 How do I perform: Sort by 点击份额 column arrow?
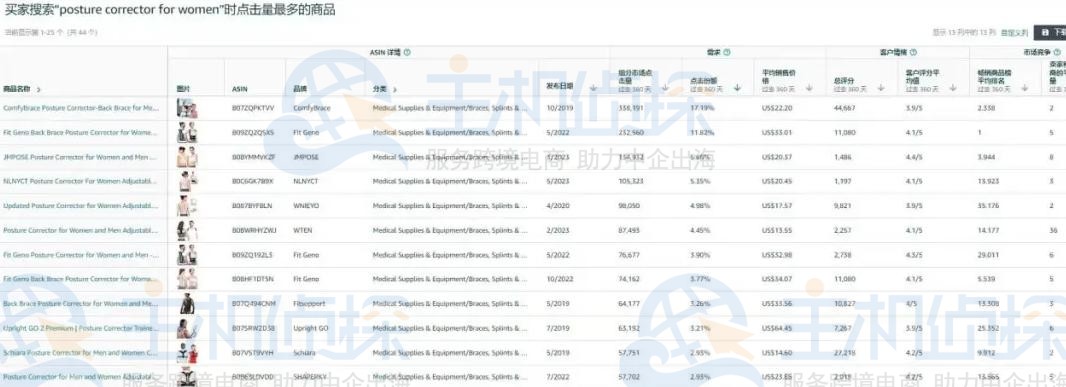tap(738, 88)
